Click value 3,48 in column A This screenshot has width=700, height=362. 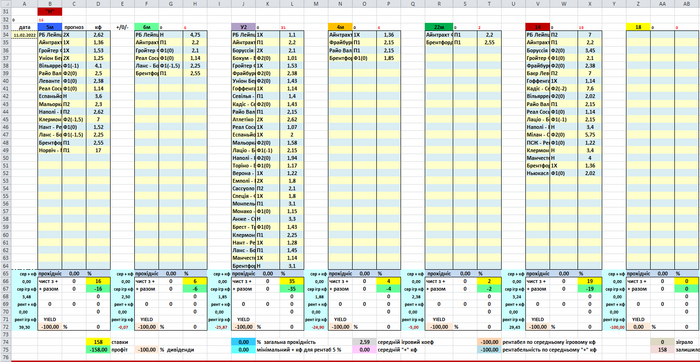[x=24, y=296]
